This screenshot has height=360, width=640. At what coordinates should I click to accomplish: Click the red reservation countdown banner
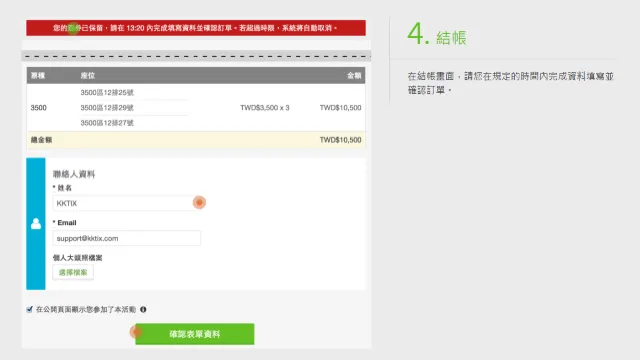[x=196, y=28]
